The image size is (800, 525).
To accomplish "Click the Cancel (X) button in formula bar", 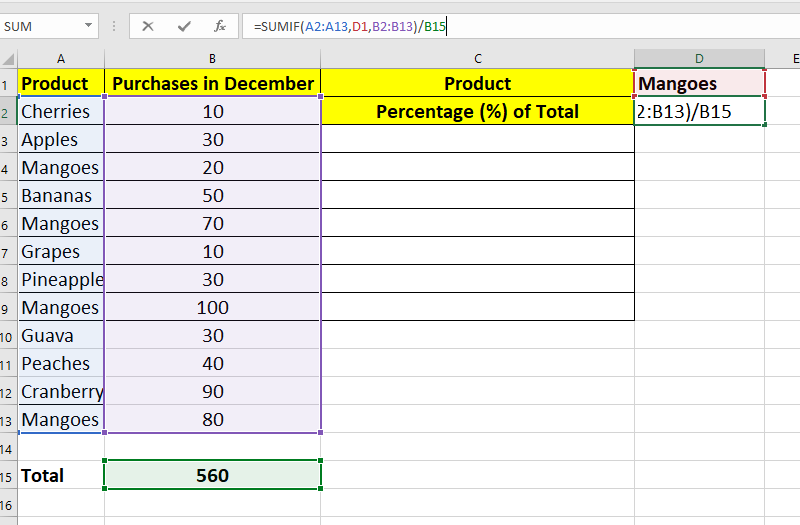I will coord(148,26).
